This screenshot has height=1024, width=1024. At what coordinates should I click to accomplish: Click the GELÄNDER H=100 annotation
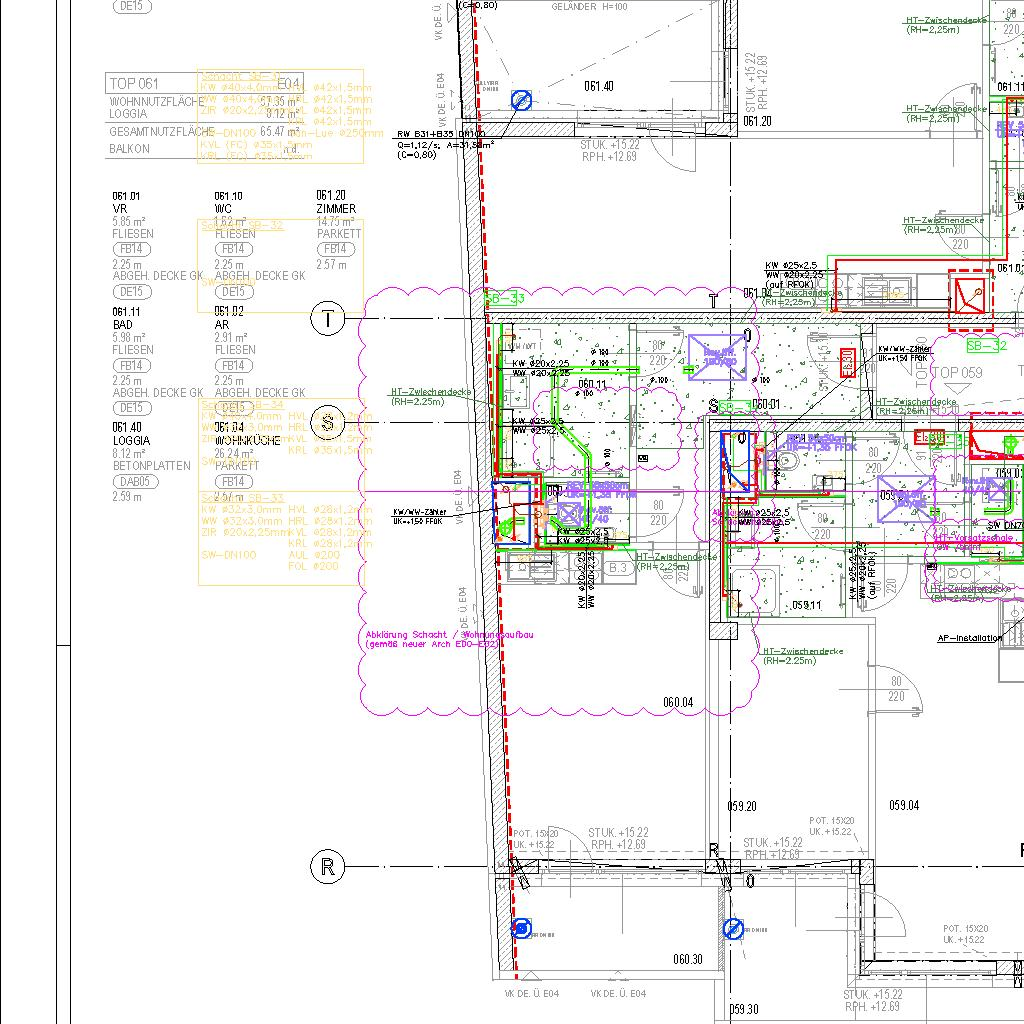pos(590,7)
